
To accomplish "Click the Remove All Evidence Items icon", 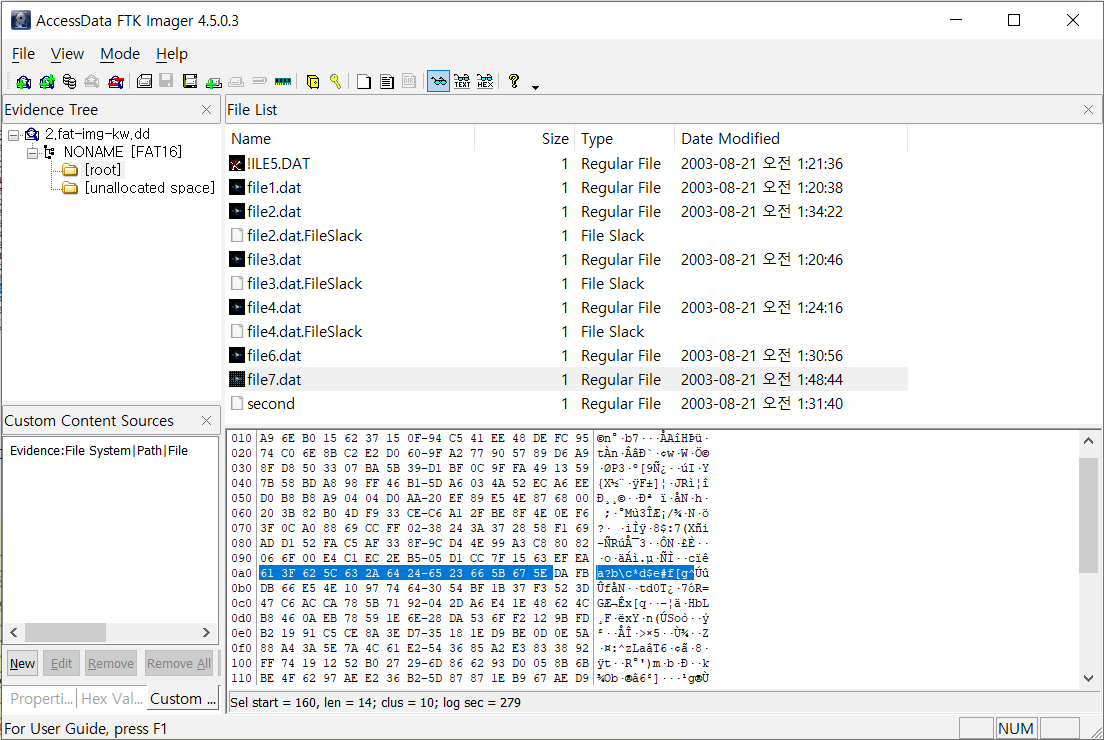I will pos(116,82).
